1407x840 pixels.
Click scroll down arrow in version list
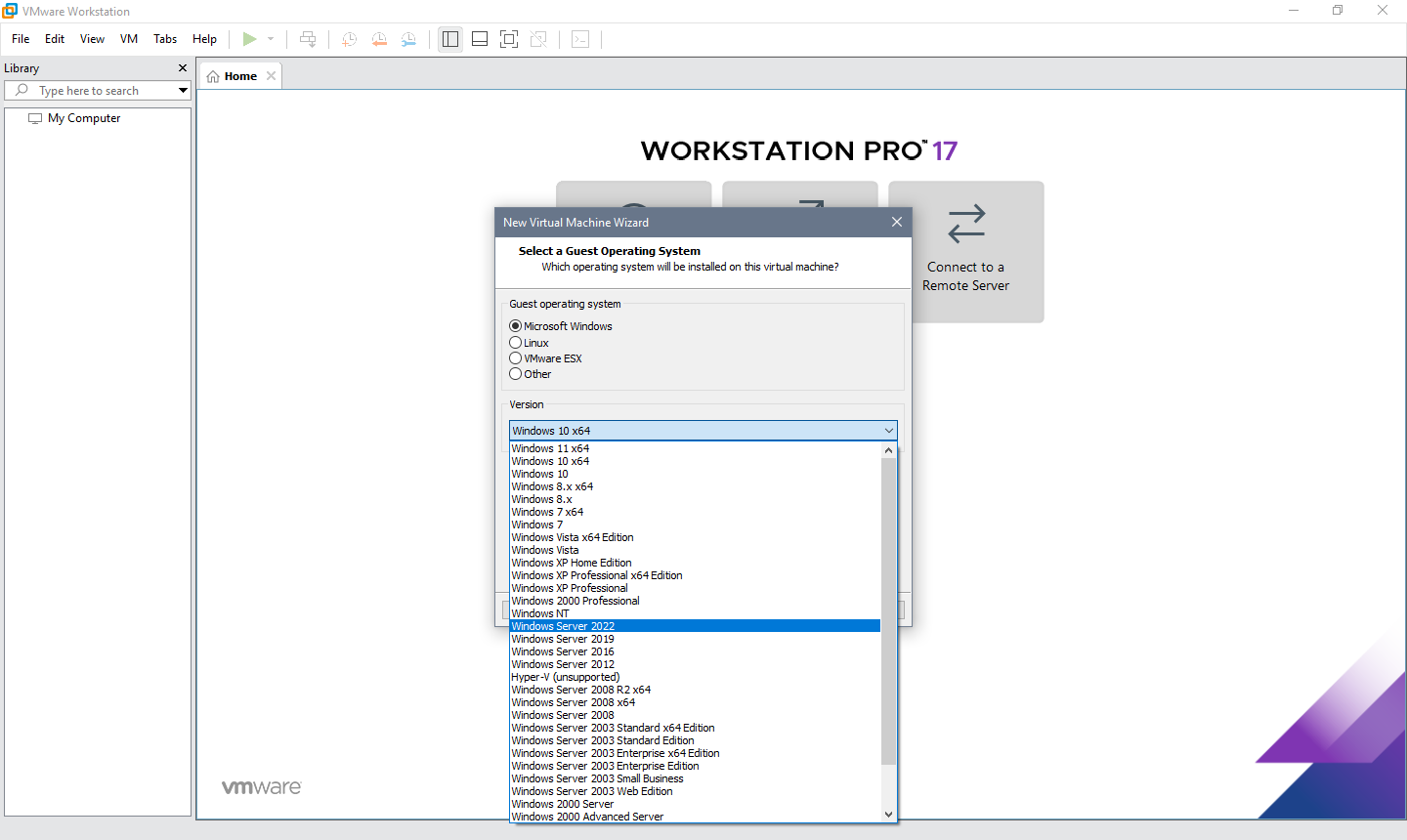tap(889, 815)
